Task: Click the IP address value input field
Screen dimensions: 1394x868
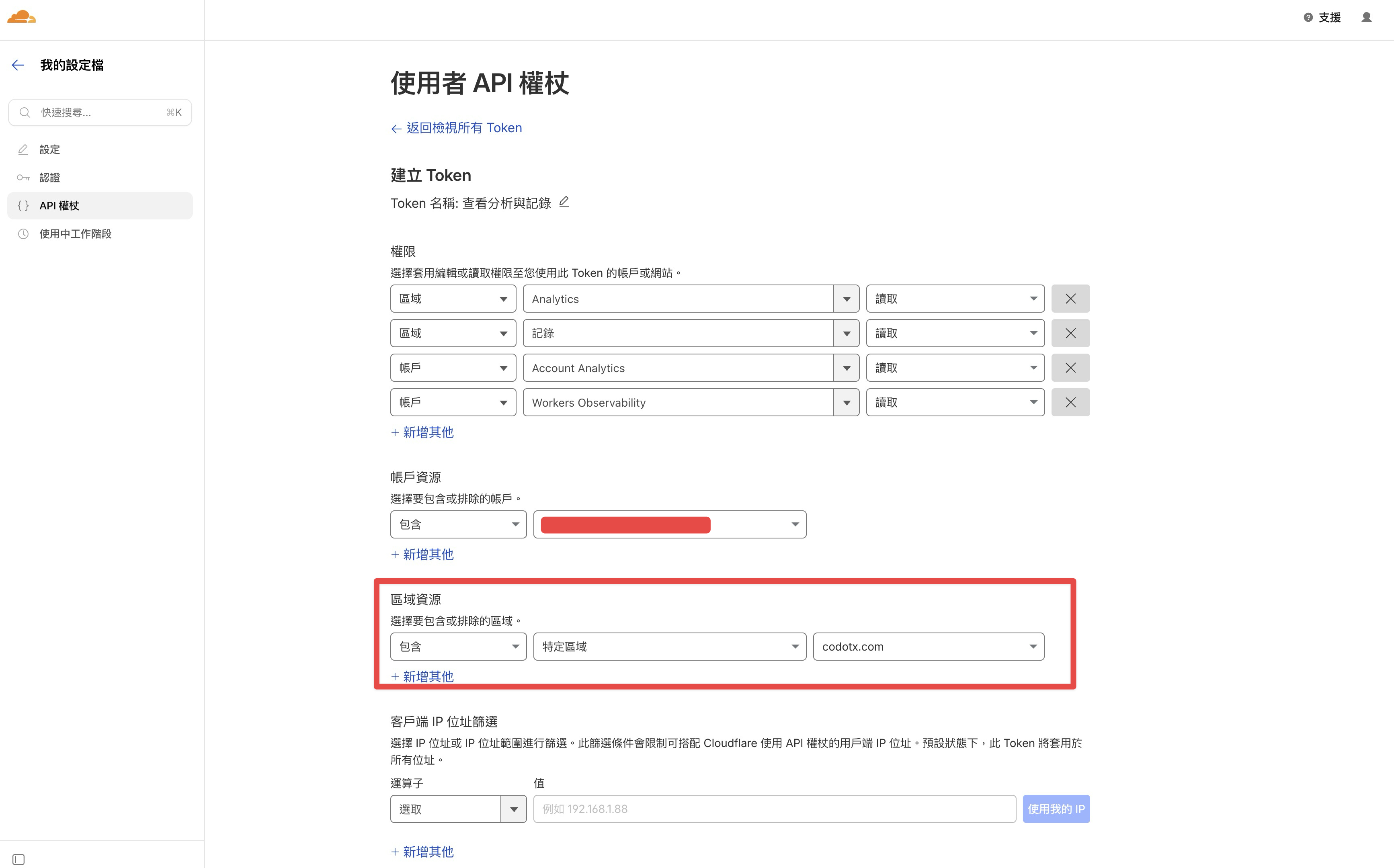Action: [775, 808]
